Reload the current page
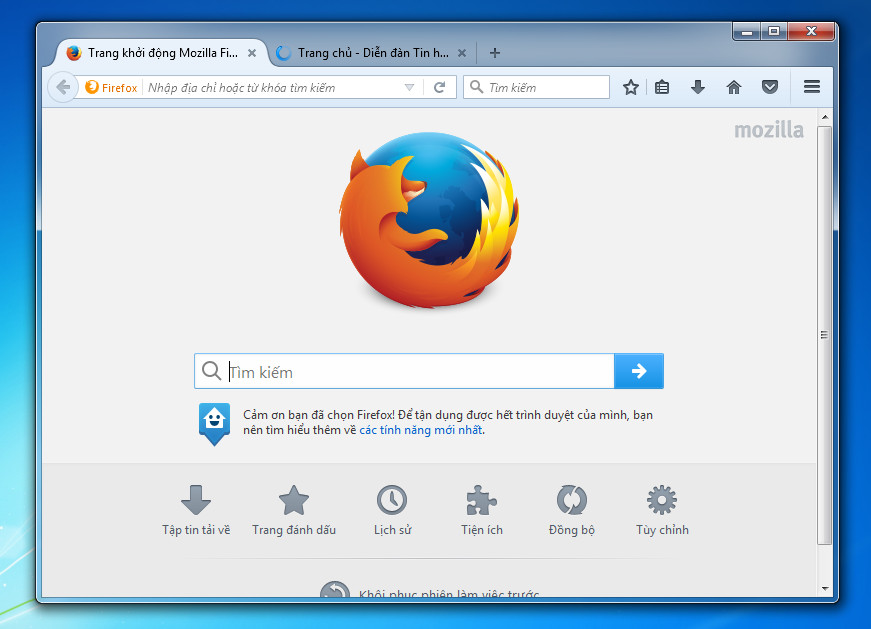 pos(439,87)
